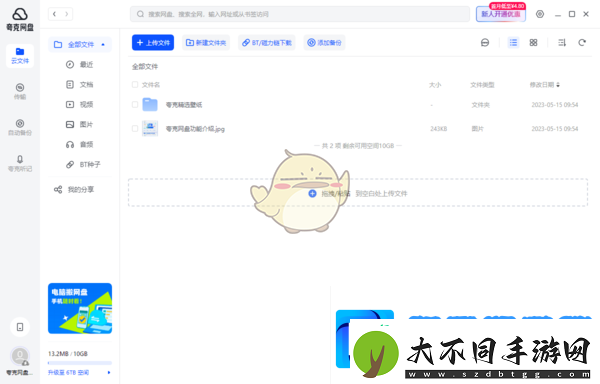
Task: Focus the top search input field
Action: [x=300, y=14]
